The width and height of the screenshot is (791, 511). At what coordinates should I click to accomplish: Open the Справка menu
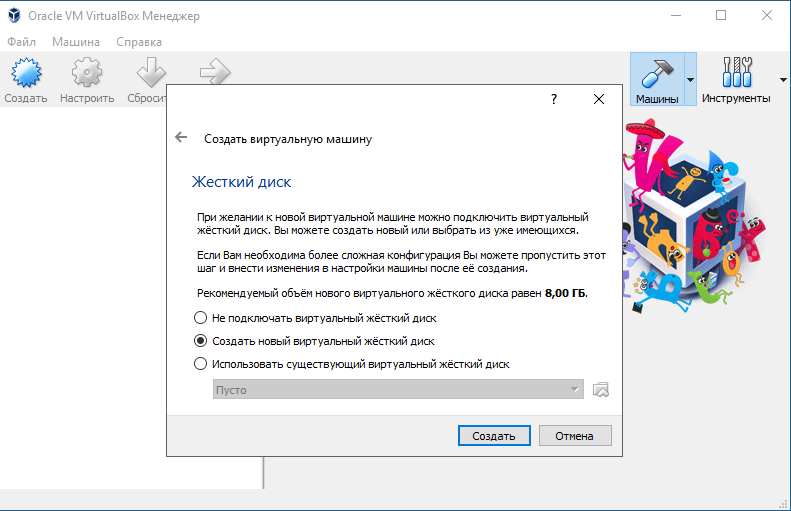point(139,42)
